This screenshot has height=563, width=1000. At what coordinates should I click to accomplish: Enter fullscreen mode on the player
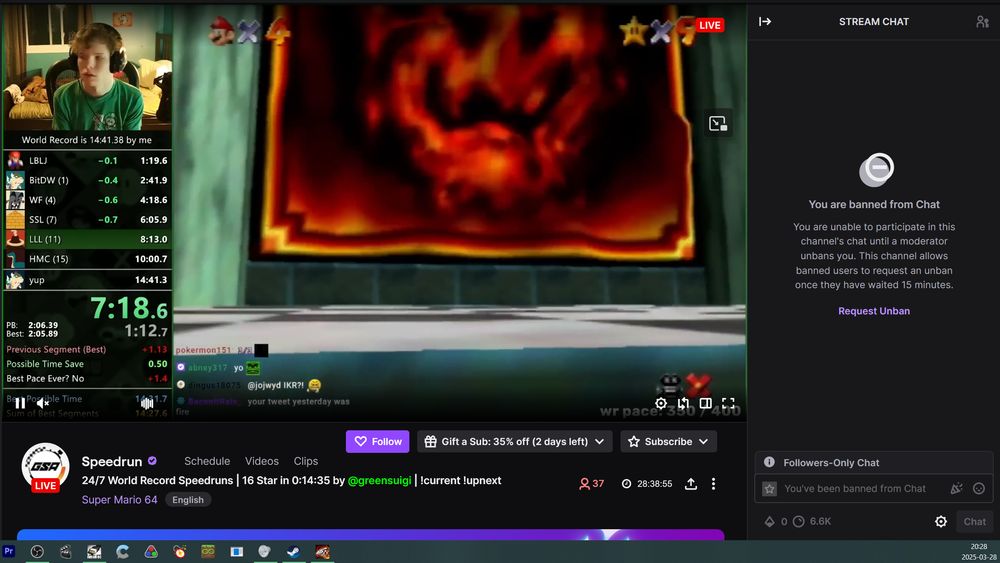click(728, 403)
